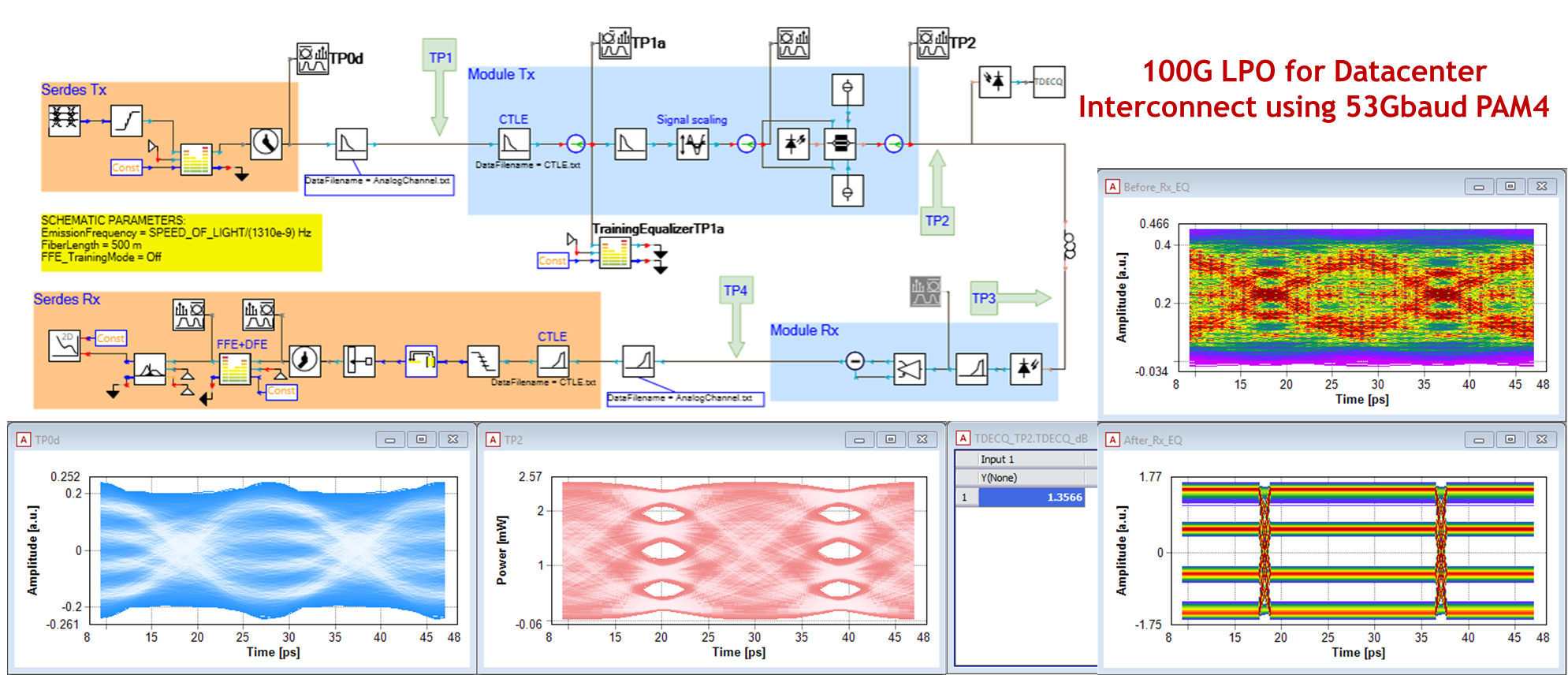This screenshot has width=1568, height=675.
Task: Click the fiber coil icon on the right
Action: point(1069,246)
